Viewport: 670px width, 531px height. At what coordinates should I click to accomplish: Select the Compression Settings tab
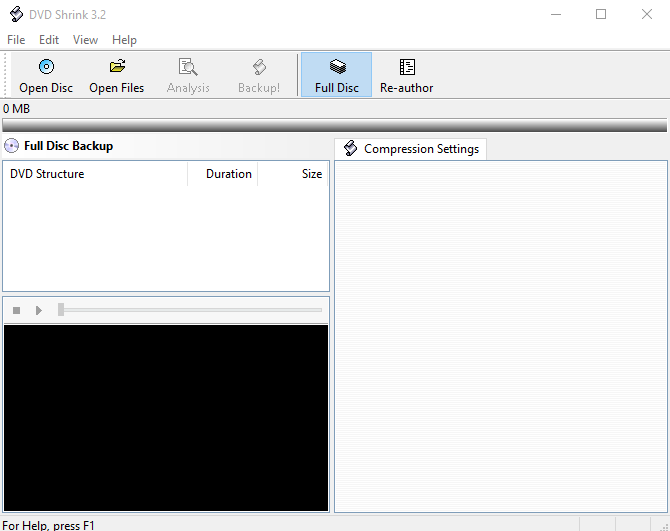[x=410, y=149]
